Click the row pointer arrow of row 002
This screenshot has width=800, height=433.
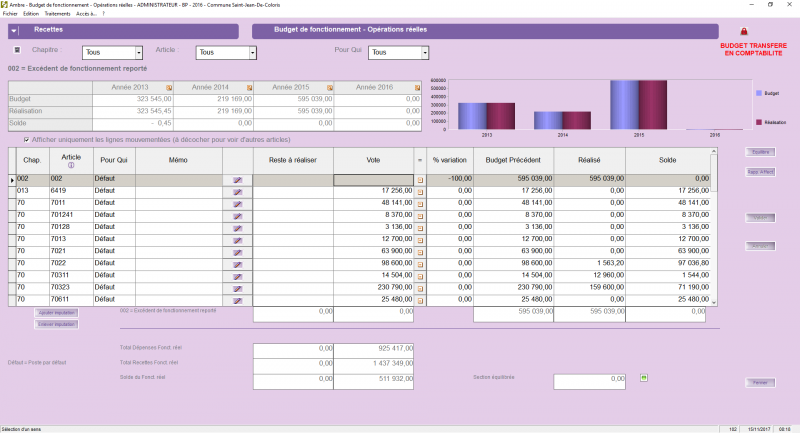tap(12, 180)
